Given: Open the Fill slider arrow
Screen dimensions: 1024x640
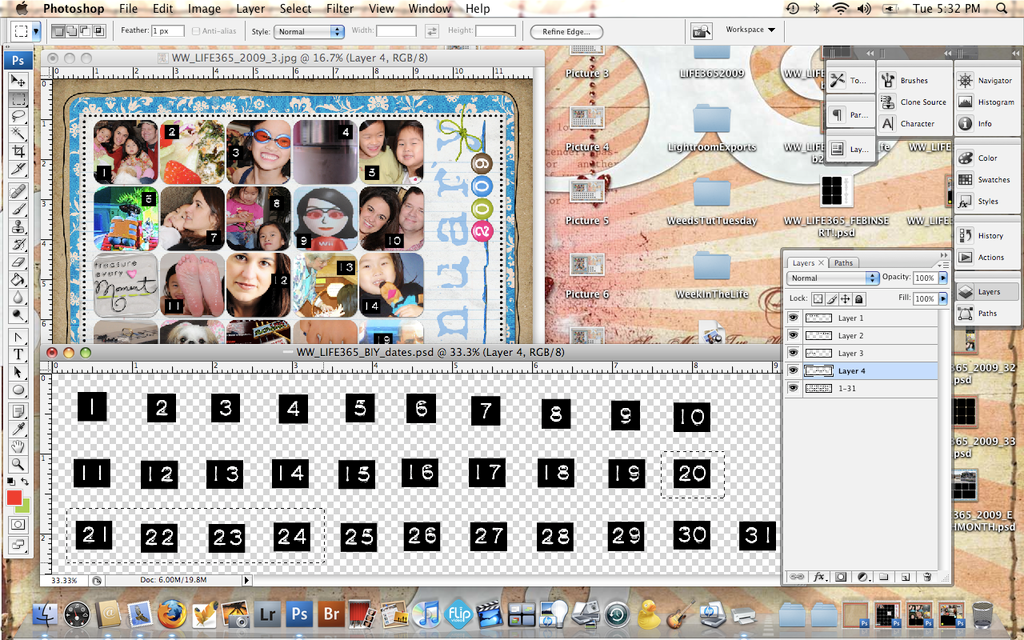Looking at the screenshot, I should point(942,298).
